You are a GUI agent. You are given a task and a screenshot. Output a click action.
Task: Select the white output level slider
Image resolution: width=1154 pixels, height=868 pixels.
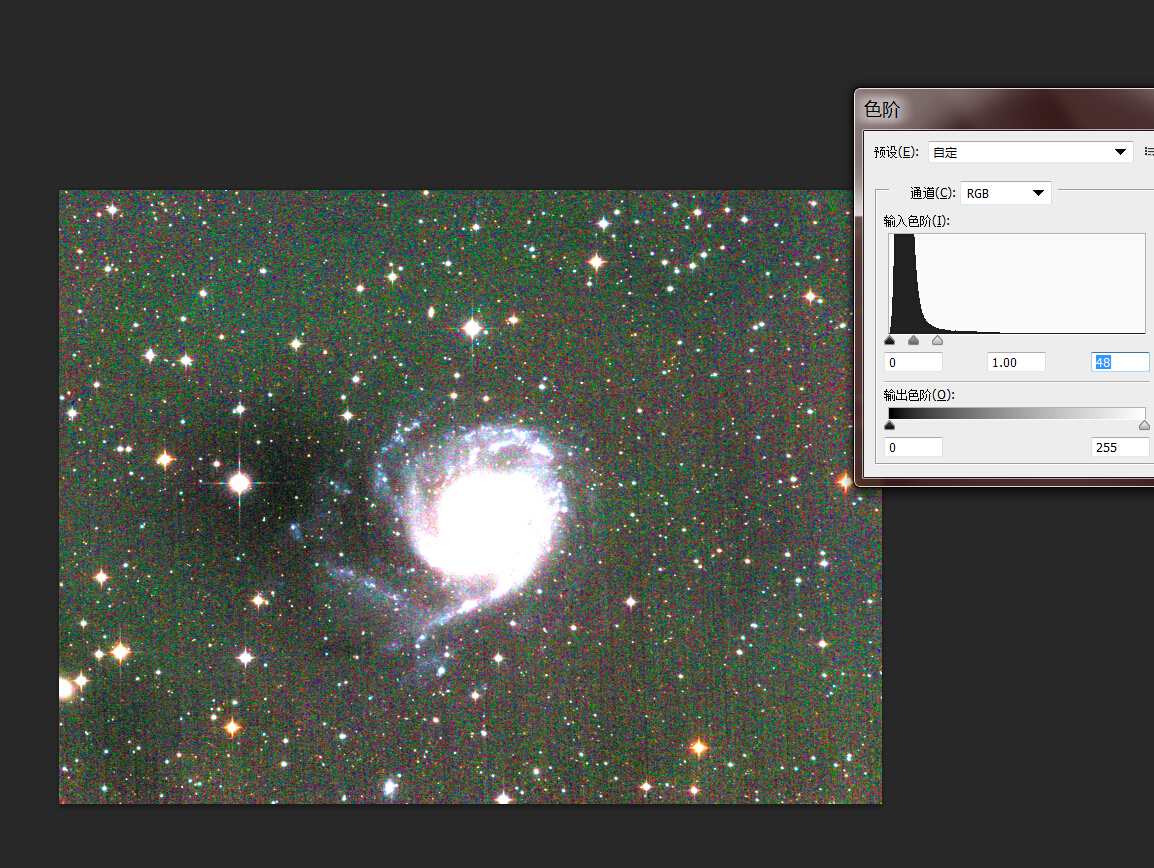[1144, 426]
